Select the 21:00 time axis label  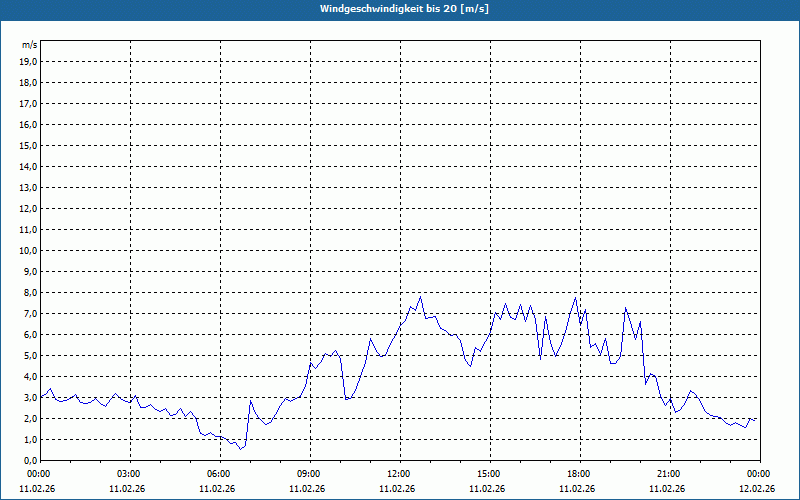tap(669, 473)
